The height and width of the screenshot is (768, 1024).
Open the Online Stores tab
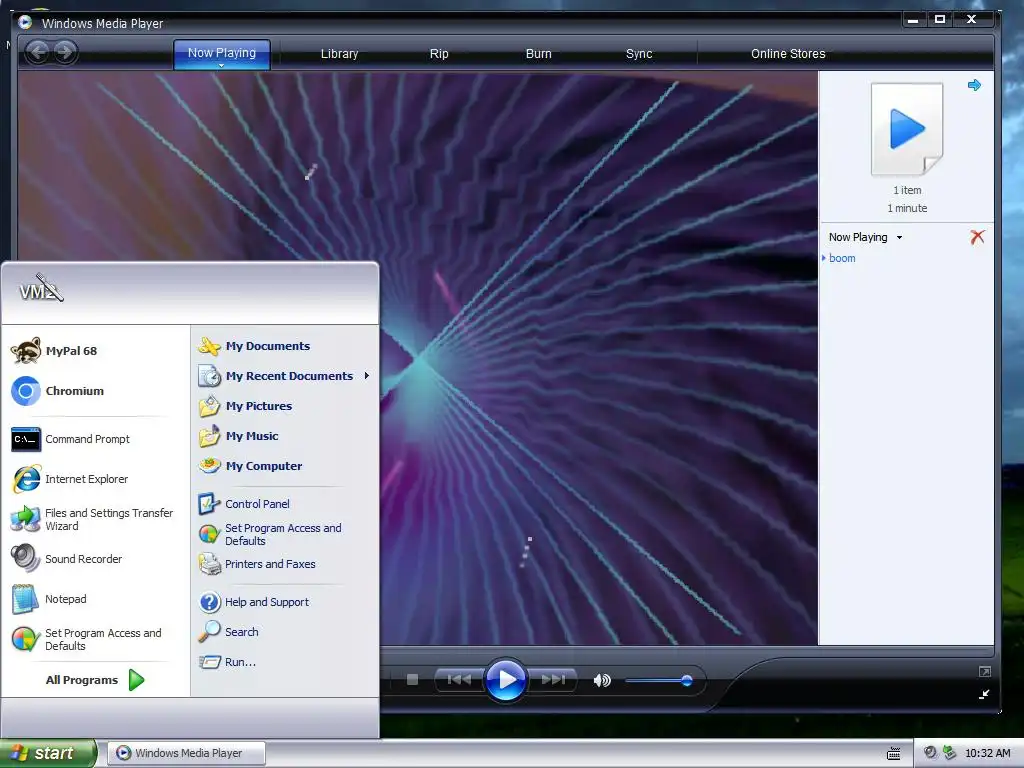tap(788, 54)
